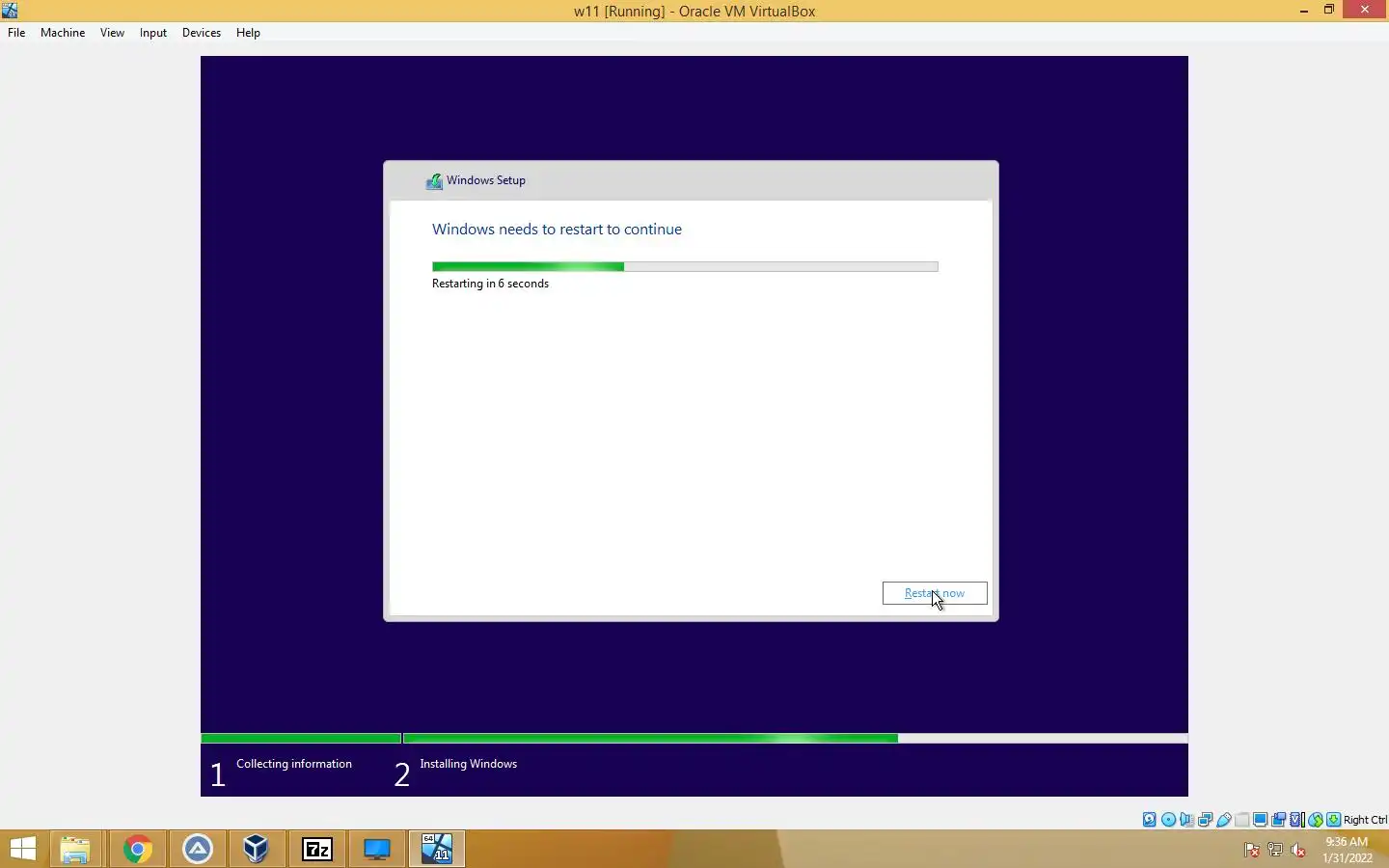Open the Help menu
This screenshot has width=1389, height=868.
click(248, 32)
